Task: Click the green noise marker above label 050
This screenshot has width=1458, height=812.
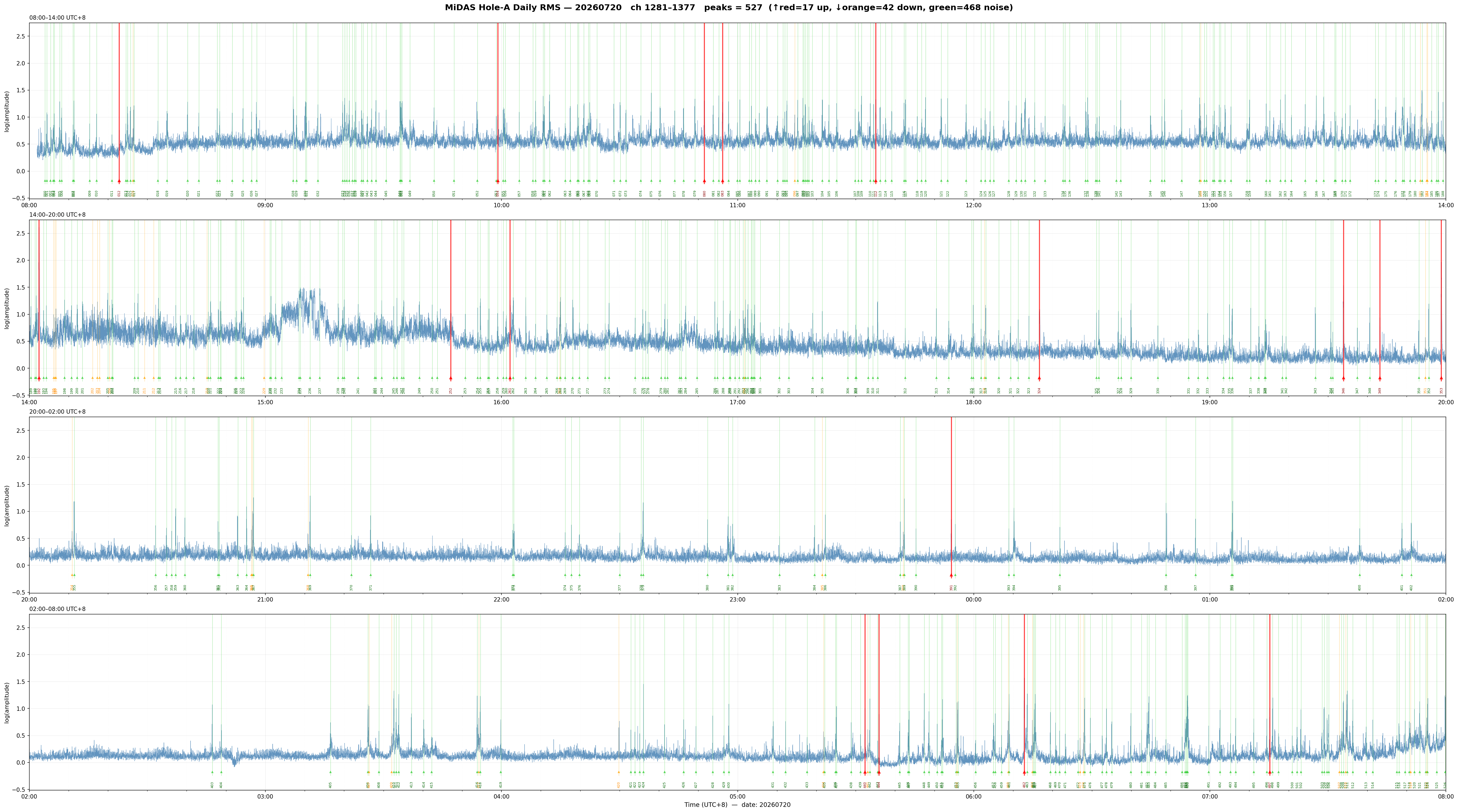Action: [434, 181]
